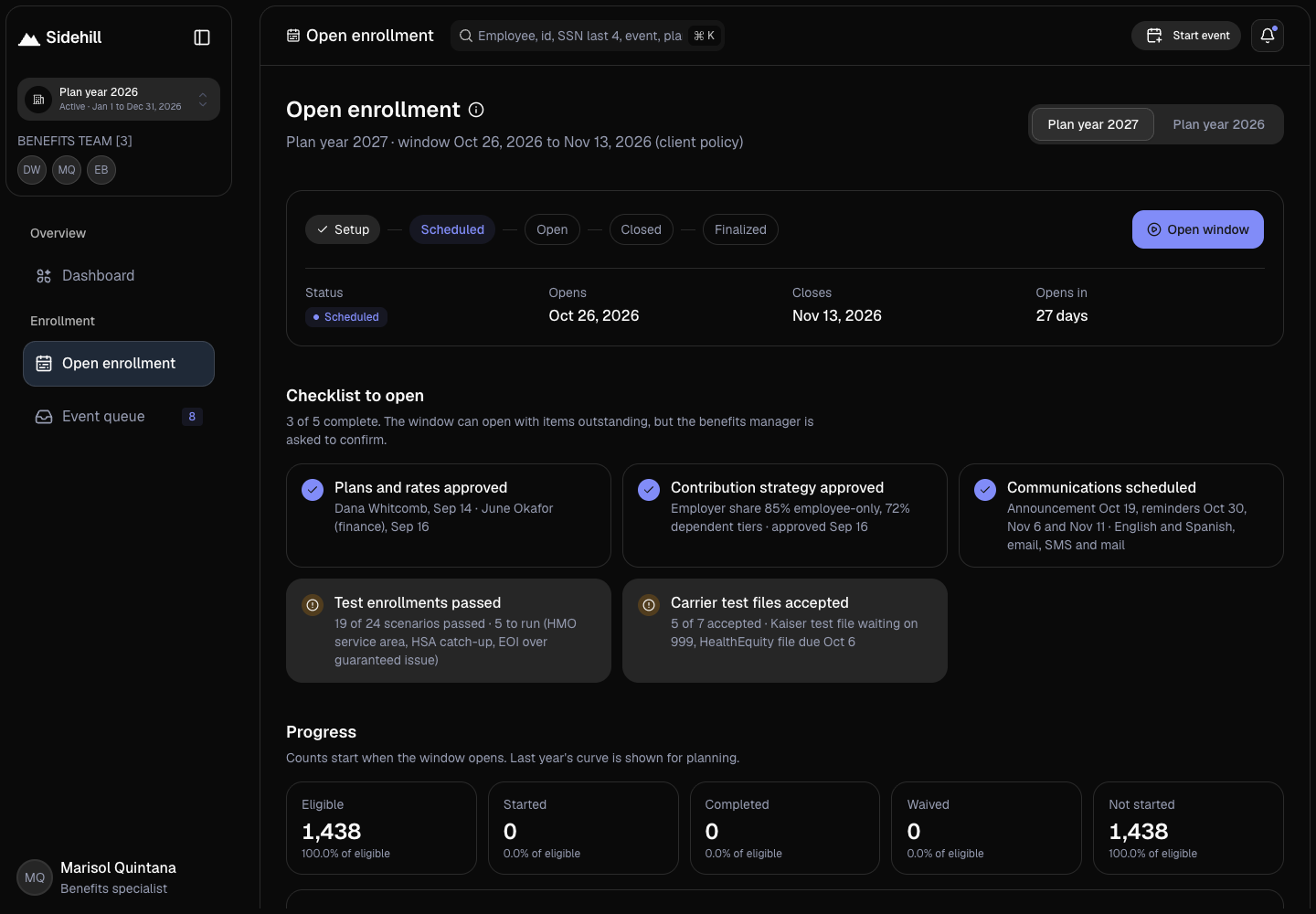Click the search magnifier icon

(466, 36)
